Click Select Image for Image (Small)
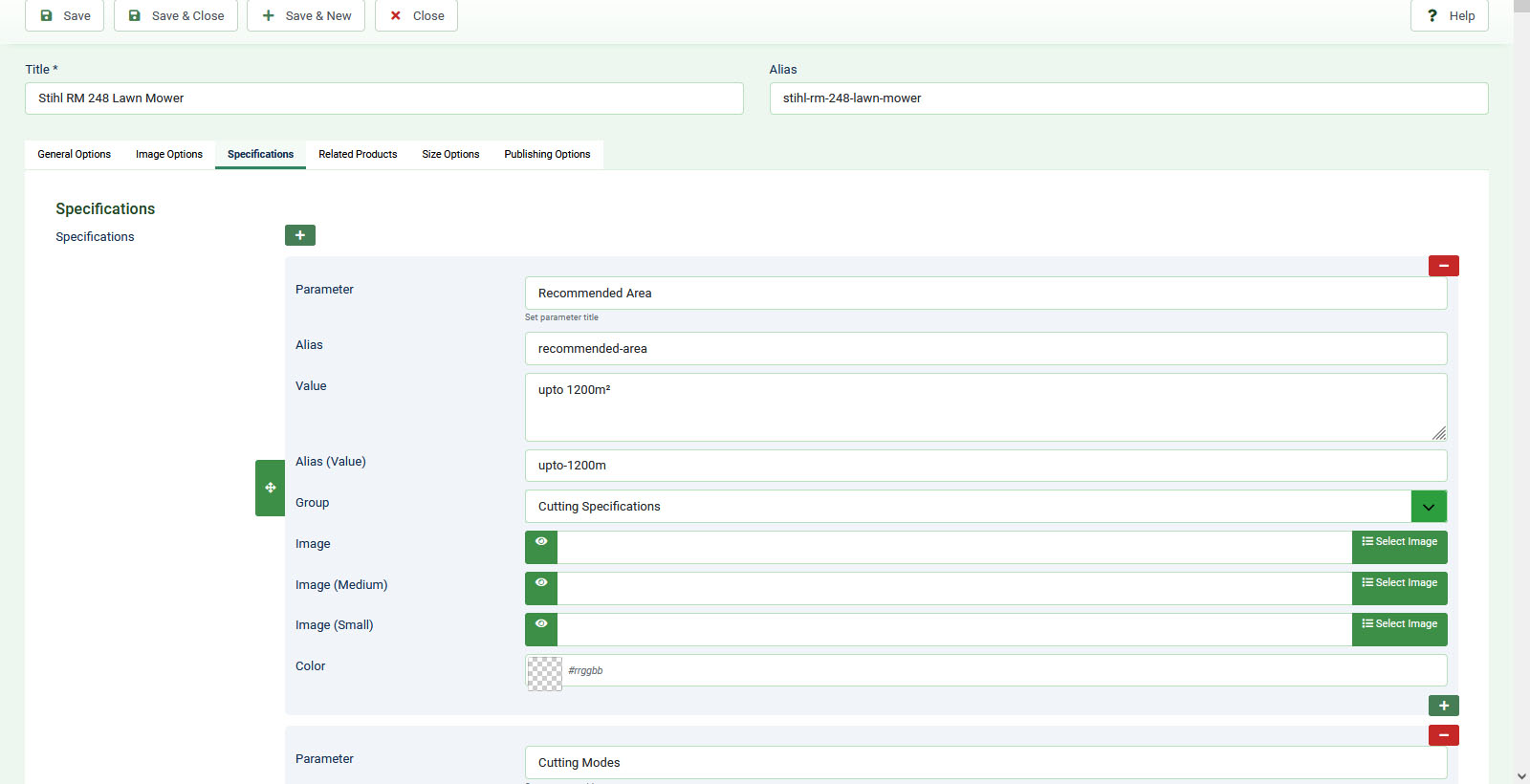The width and height of the screenshot is (1530, 784). pyautogui.click(x=1400, y=629)
